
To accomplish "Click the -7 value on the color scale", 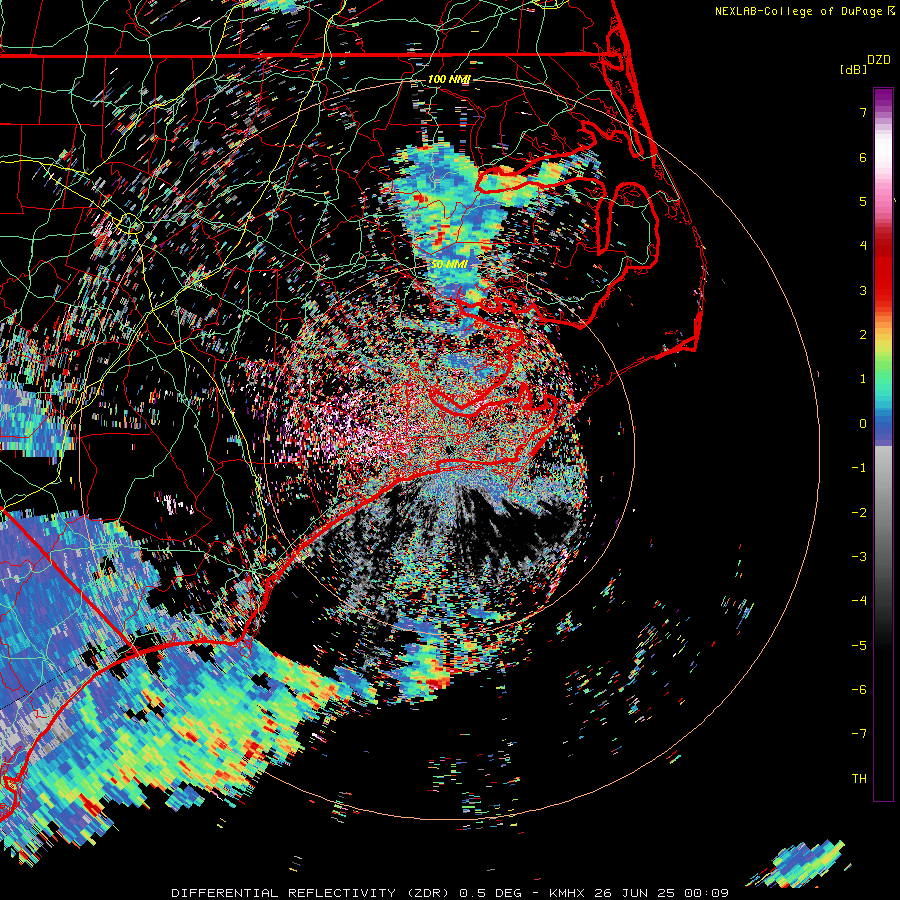I will coord(859,734).
